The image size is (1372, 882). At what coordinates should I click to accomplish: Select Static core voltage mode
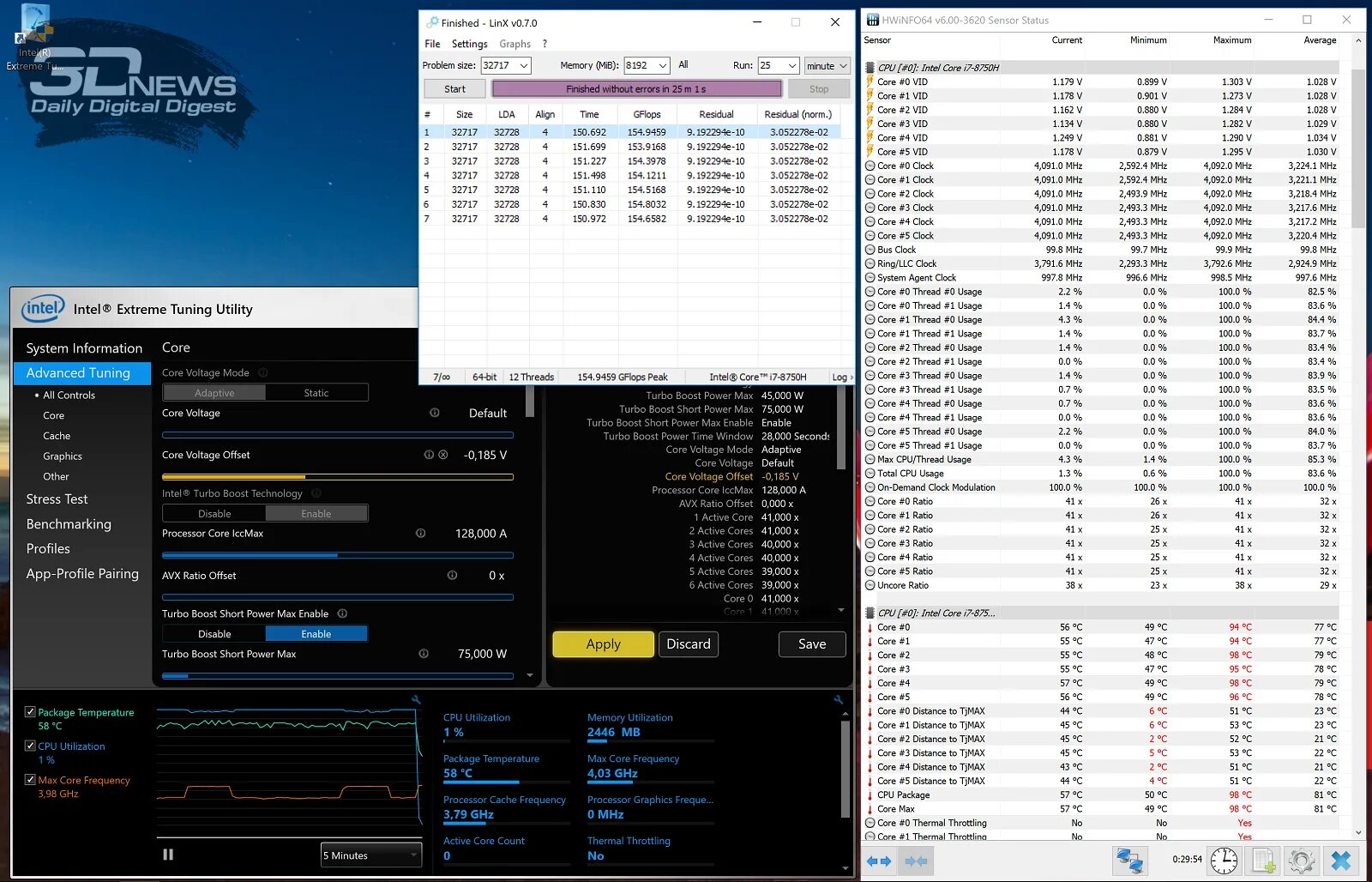point(316,393)
